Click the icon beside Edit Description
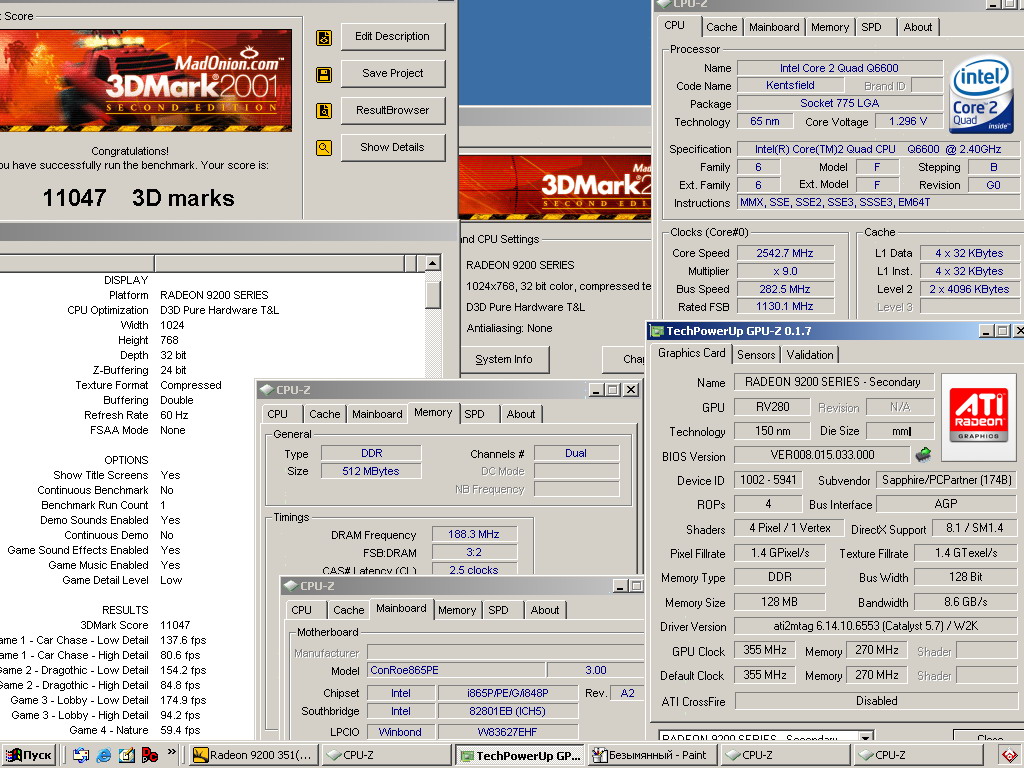This screenshot has width=1024, height=768. [x=324, y=37]
